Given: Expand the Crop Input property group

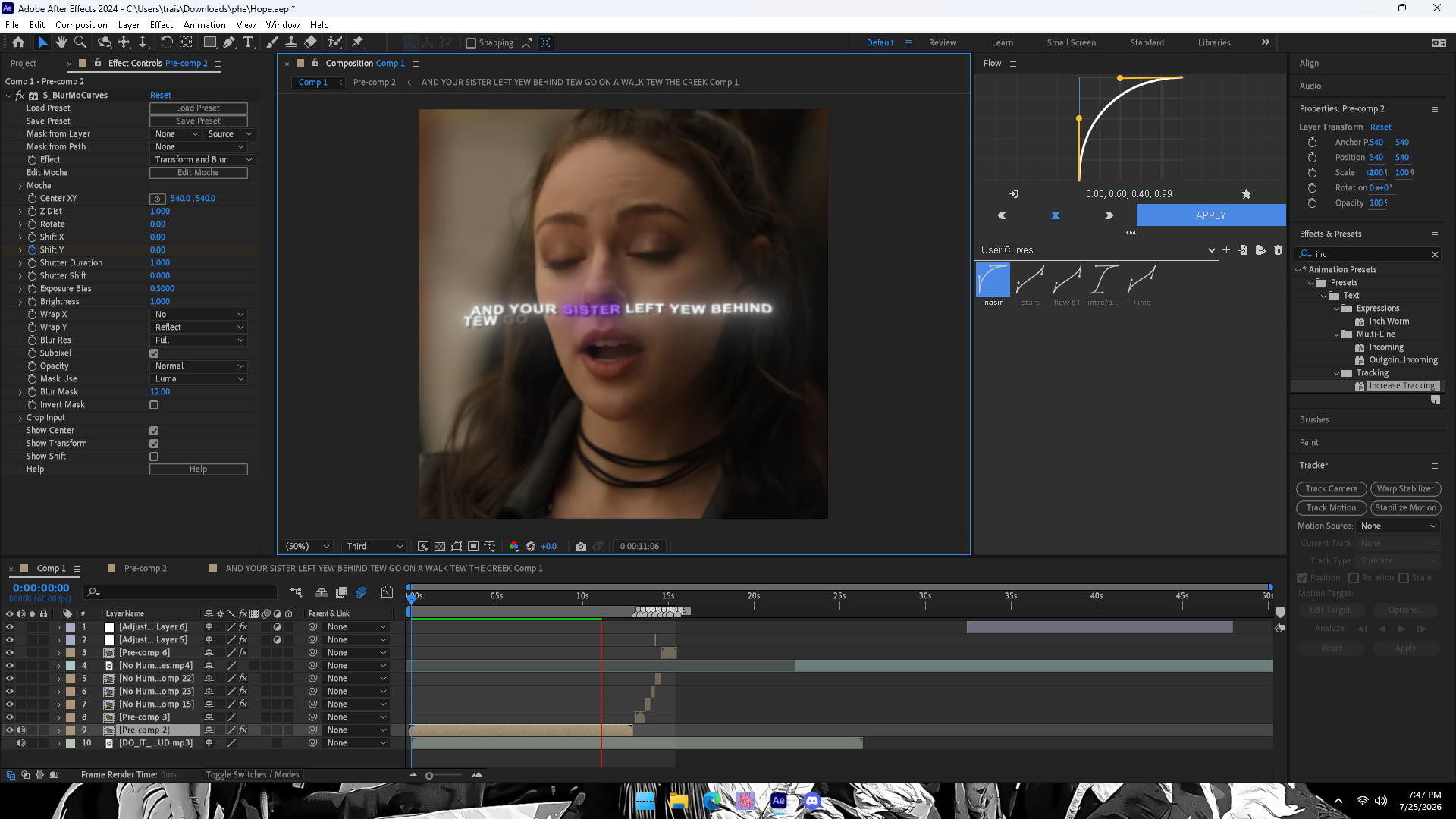Looking at the screenshot, I should 20,418.
